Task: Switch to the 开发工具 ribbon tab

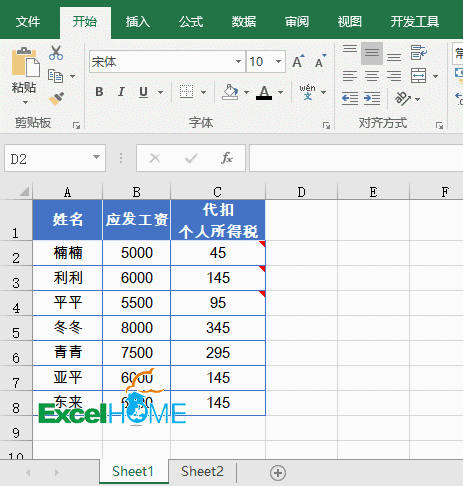Action: pyautogui.click(x=415, y=22)
